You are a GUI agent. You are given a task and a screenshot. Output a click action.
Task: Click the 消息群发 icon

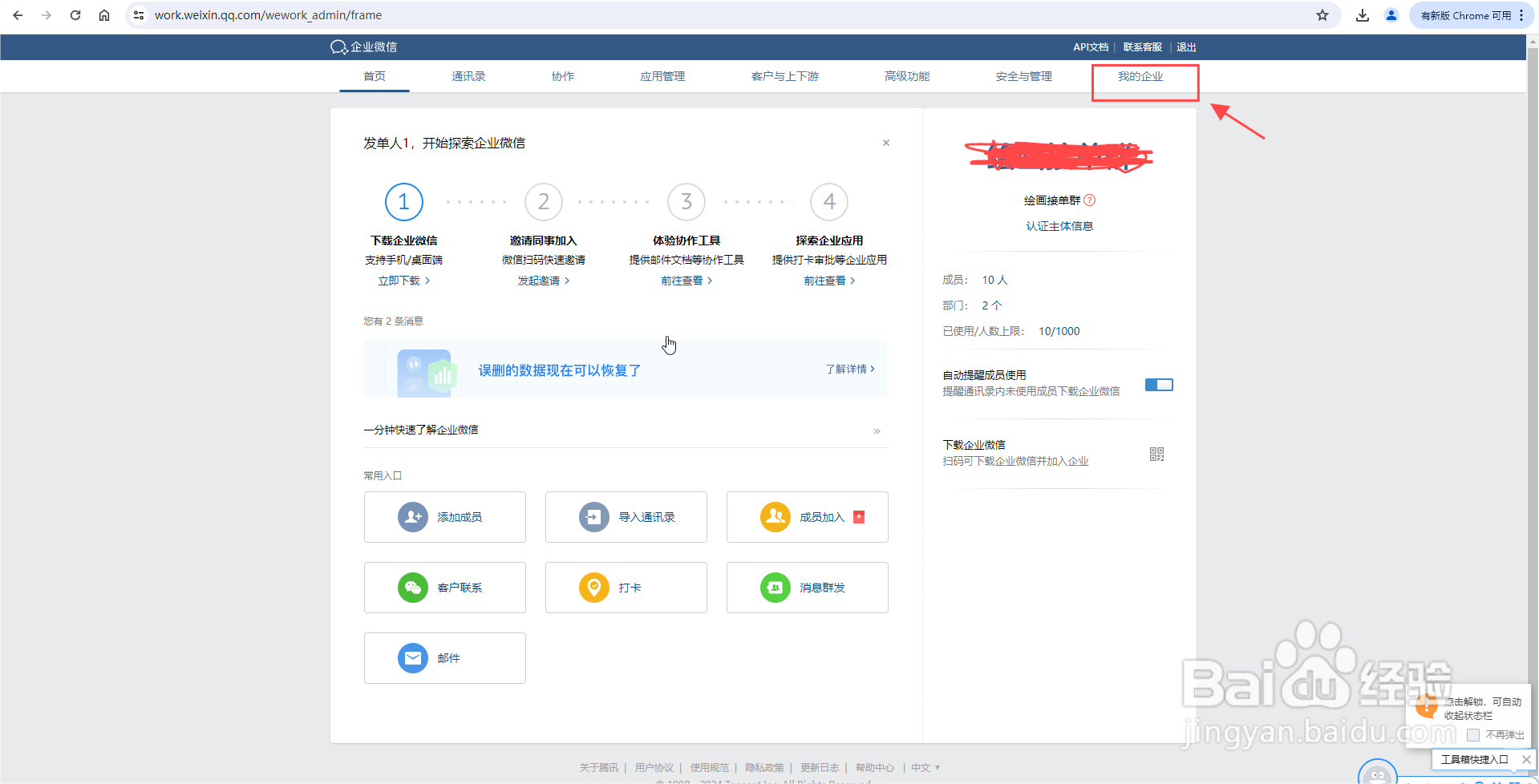(775, 588)
